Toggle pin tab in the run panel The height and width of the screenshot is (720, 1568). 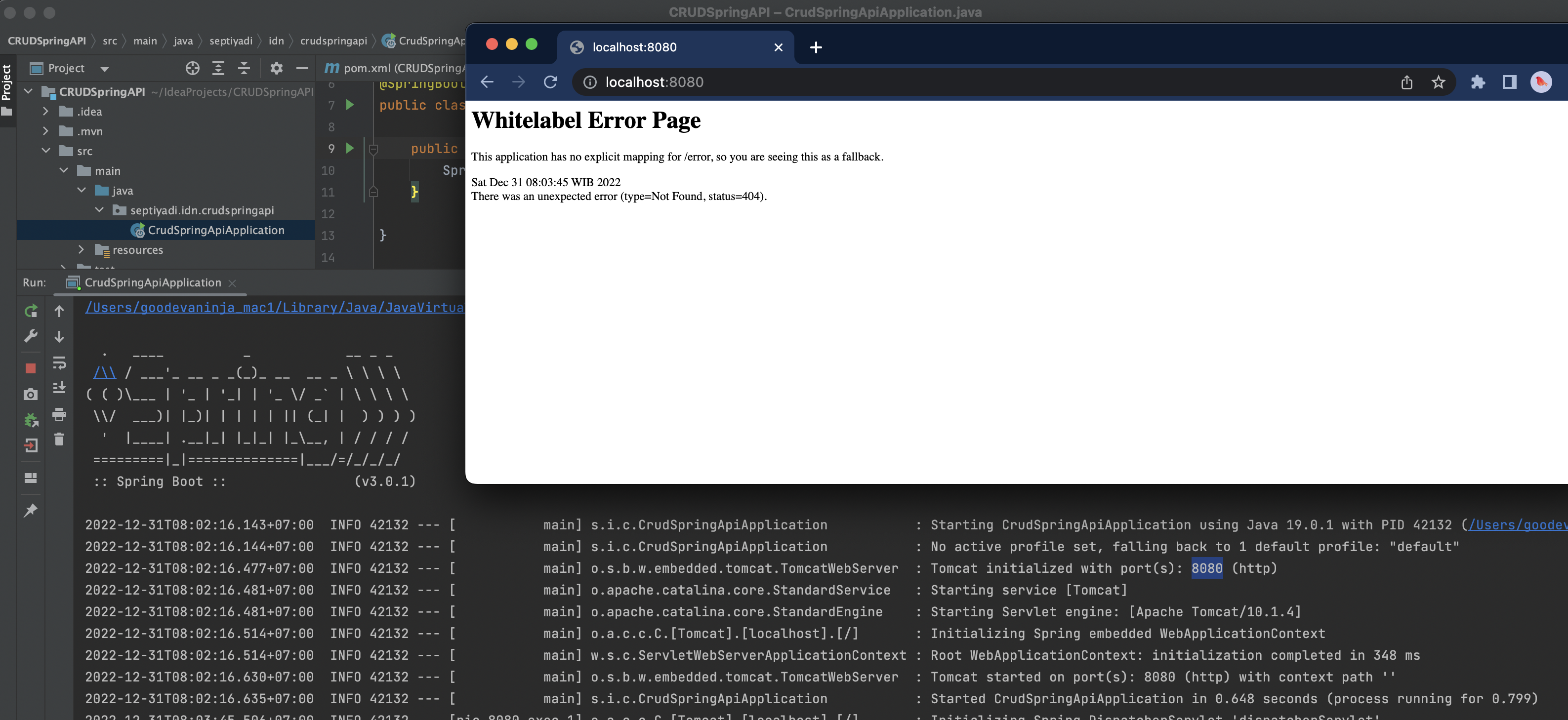point(31,510)
